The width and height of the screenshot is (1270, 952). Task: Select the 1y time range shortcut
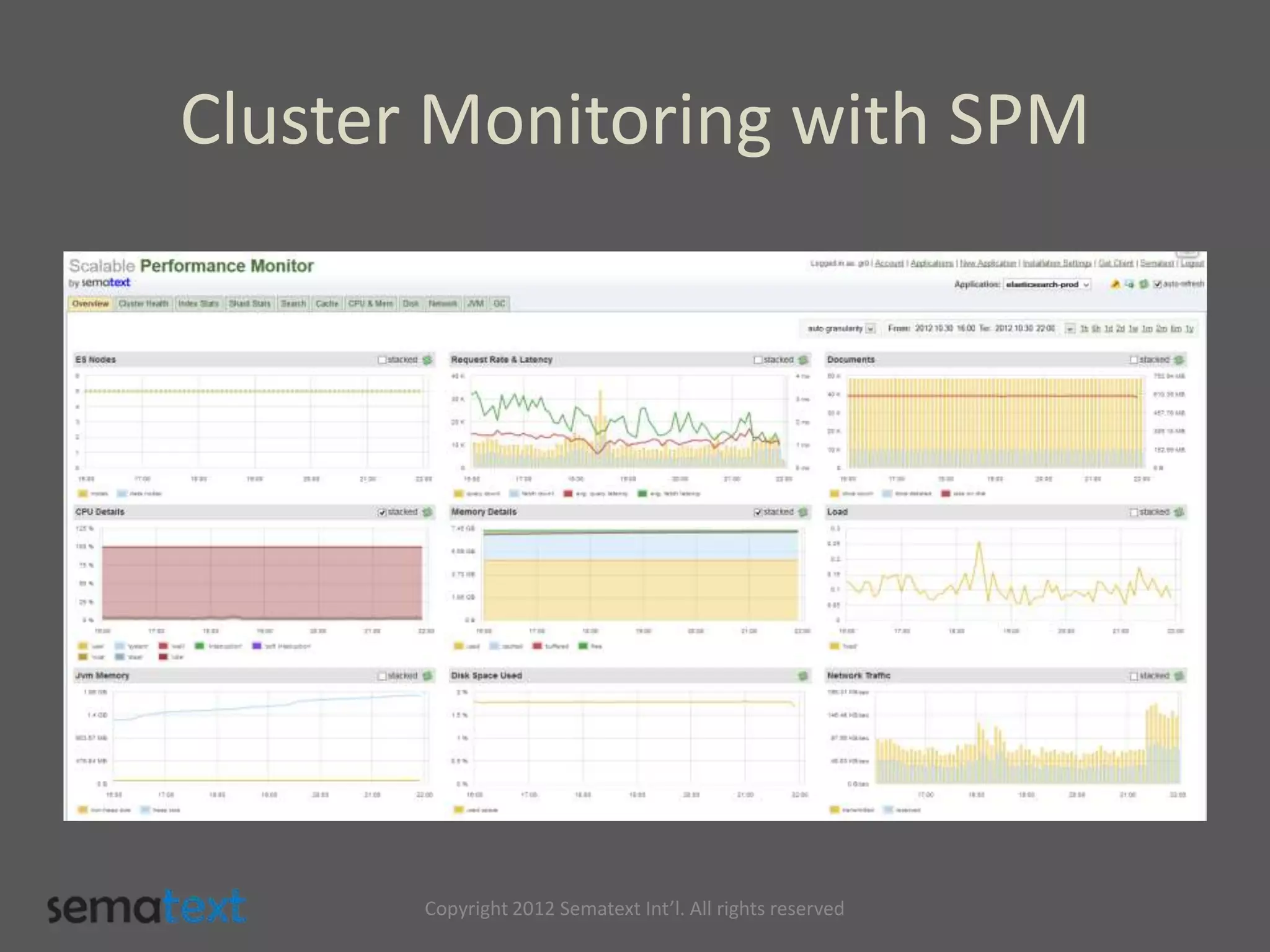1189,329
